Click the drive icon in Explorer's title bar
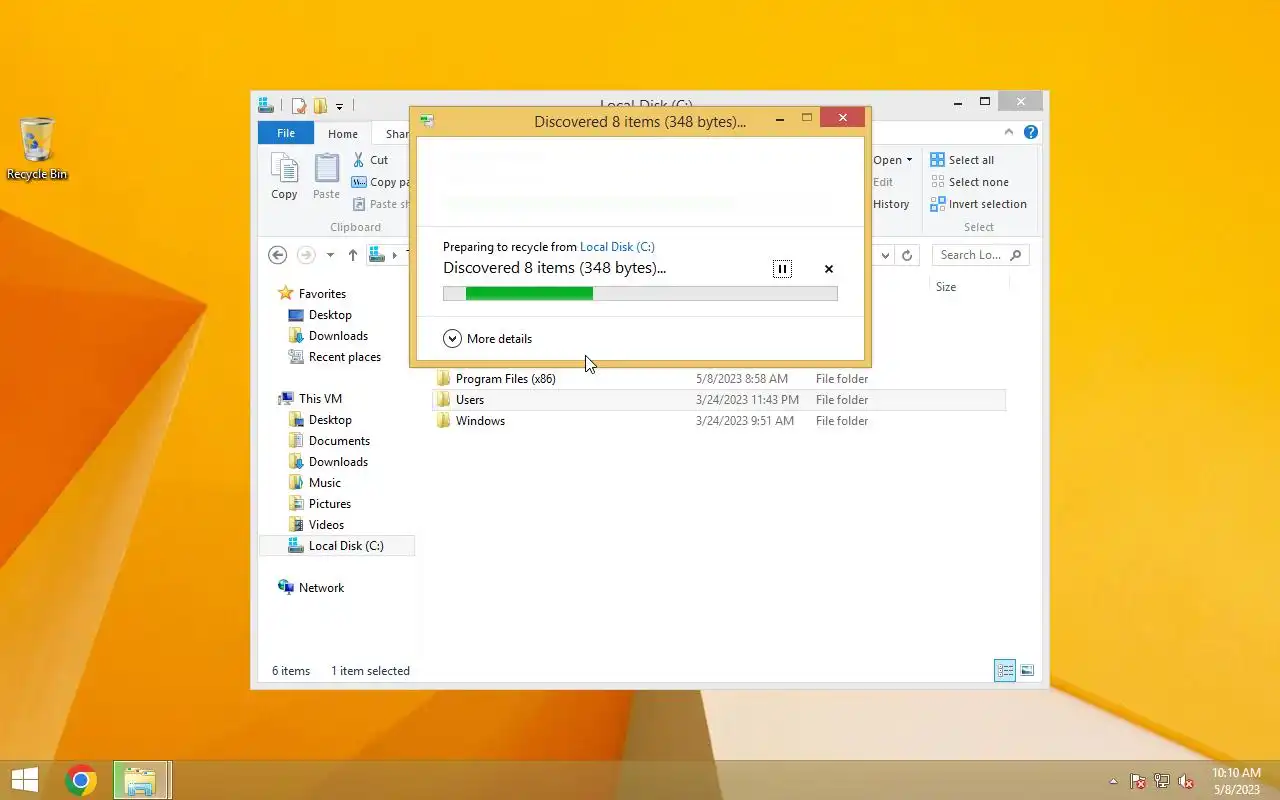 (266, 105)
